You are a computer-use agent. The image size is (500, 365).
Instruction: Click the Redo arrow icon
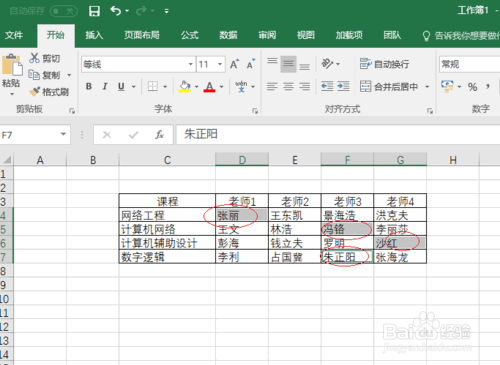click(x=141, y=11)
